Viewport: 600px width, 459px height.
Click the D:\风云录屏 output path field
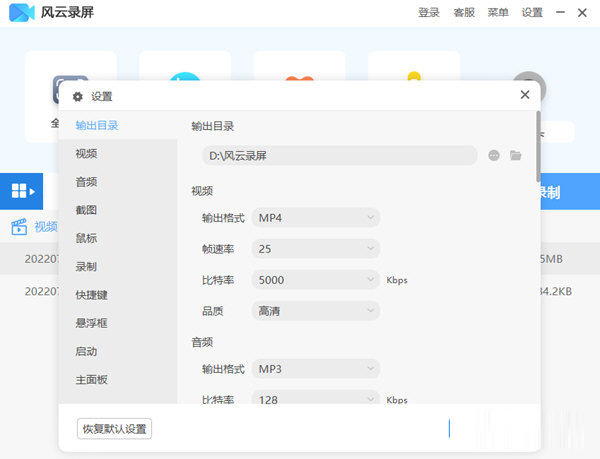click(x=339, y=155)
